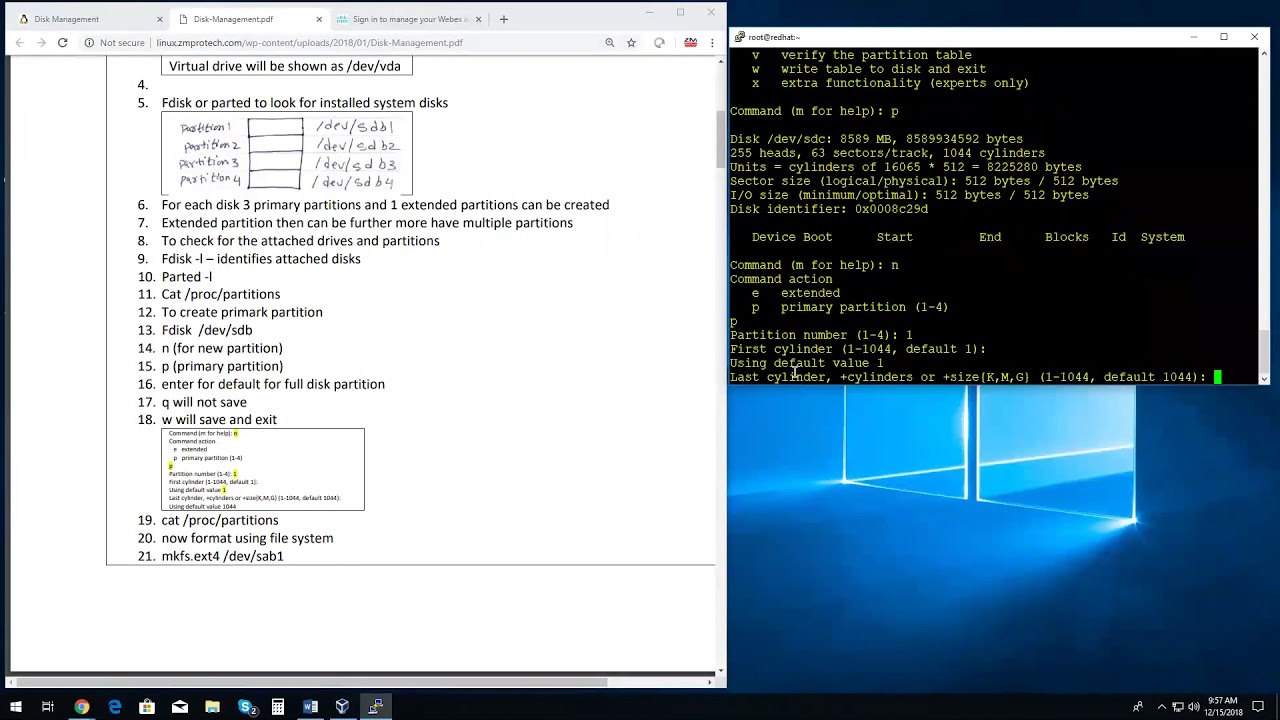Open Task View on taskbar
The height and width of the screenshot is (720, 1280).
click(x=47, y=707)
